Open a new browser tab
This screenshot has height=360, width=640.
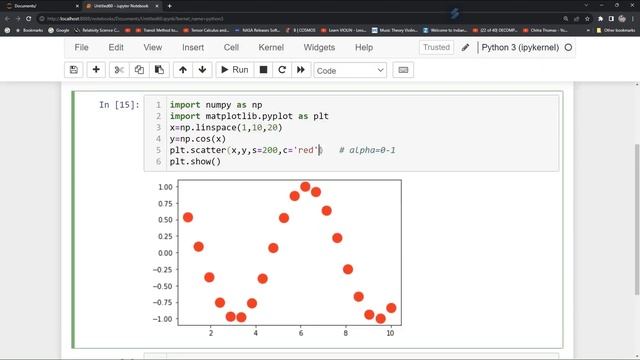(169, 6)
